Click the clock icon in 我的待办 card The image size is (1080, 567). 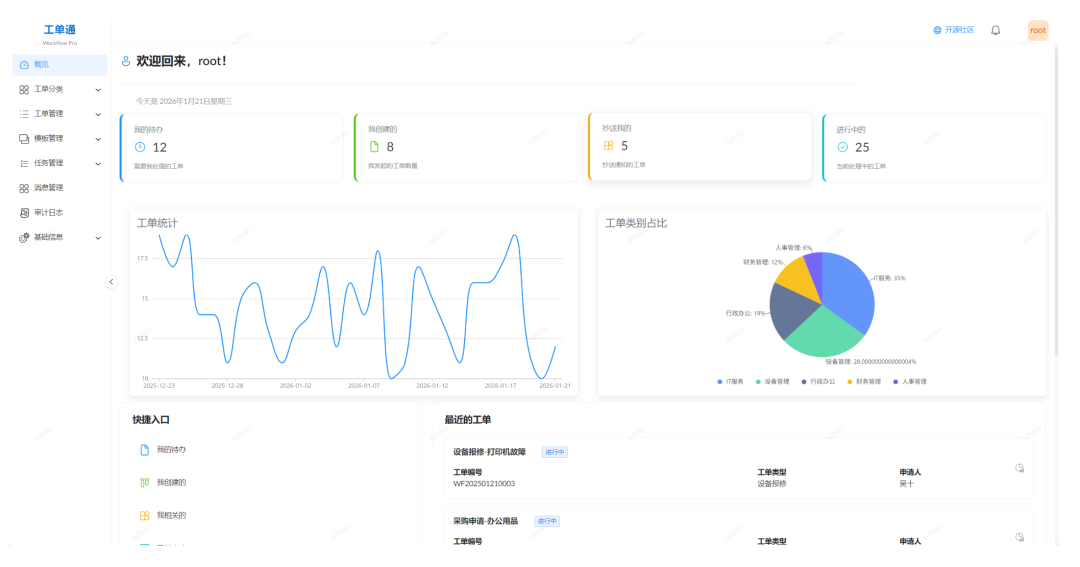pos(140,147)
